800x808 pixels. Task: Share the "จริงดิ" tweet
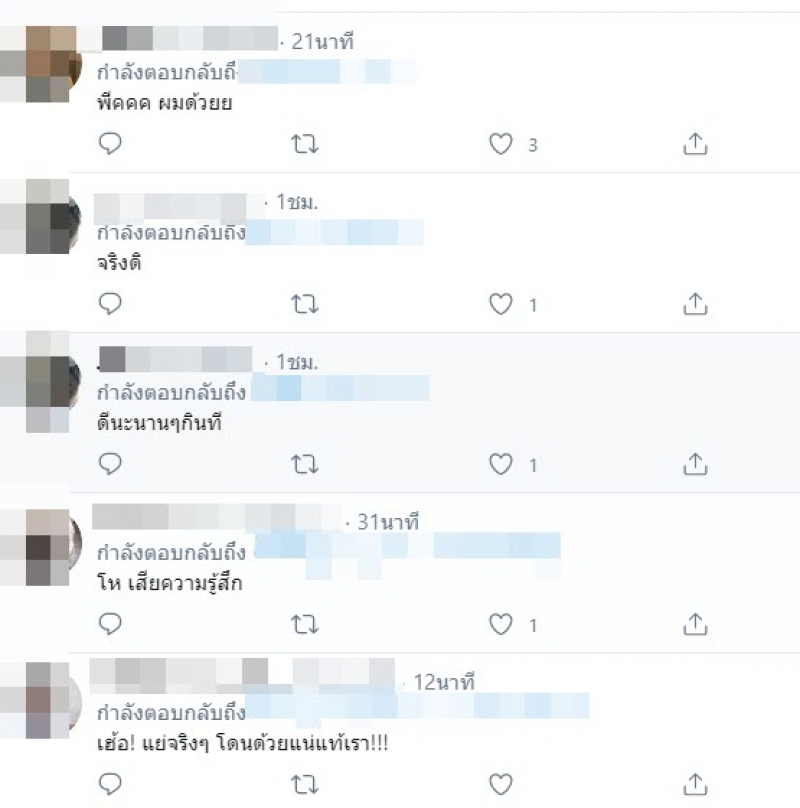tap(695, 304)
